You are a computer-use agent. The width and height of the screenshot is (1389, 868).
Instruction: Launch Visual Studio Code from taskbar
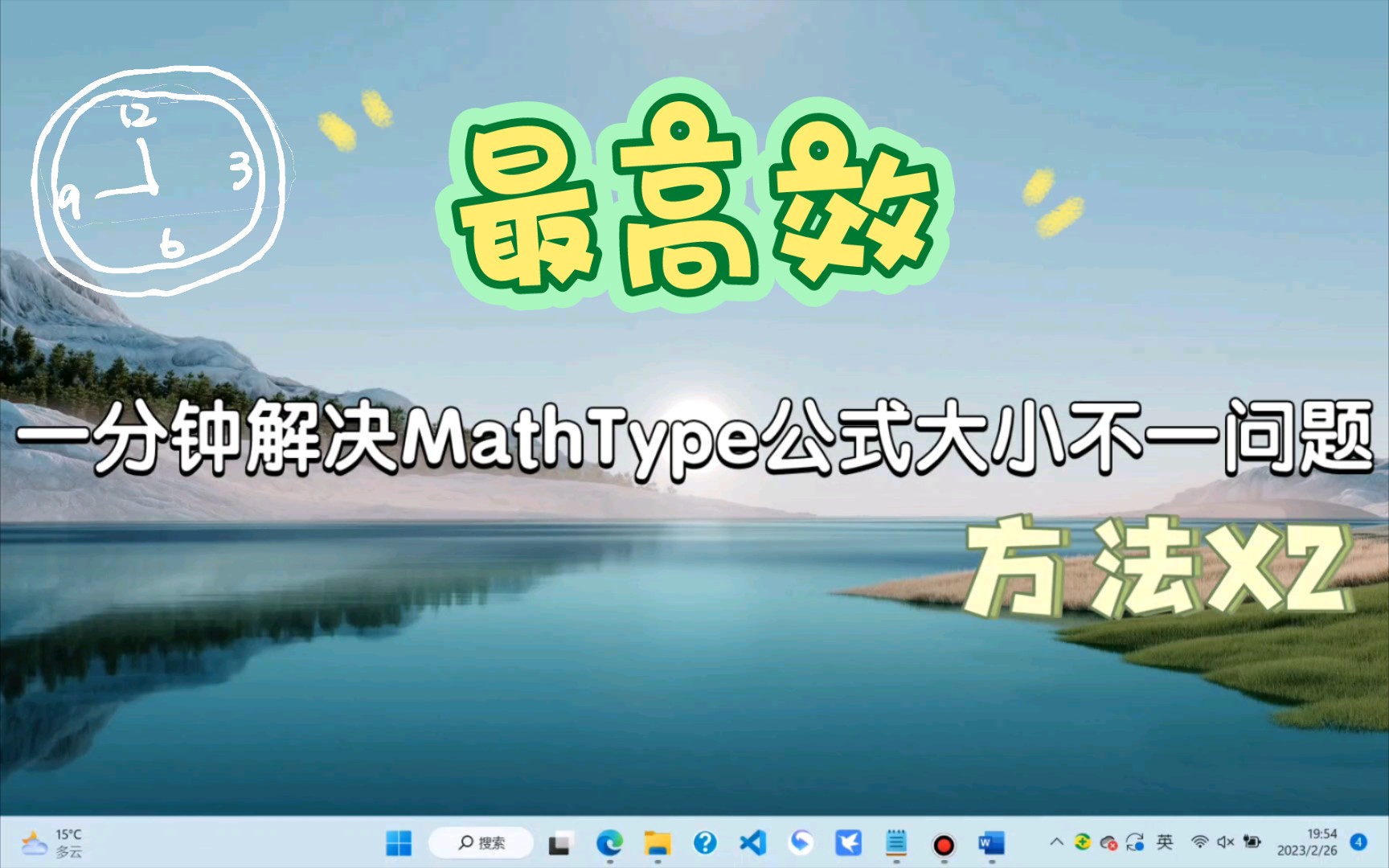(752, 843)
